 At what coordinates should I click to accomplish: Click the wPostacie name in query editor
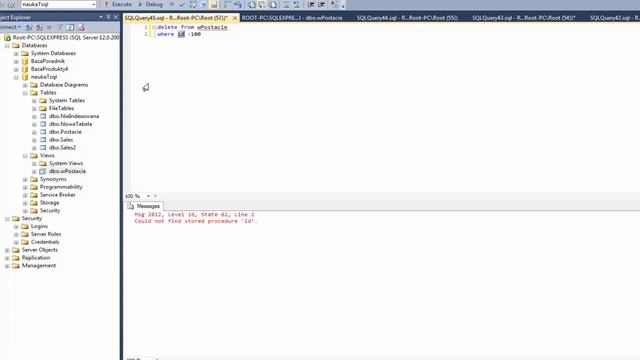coord(212,27)
